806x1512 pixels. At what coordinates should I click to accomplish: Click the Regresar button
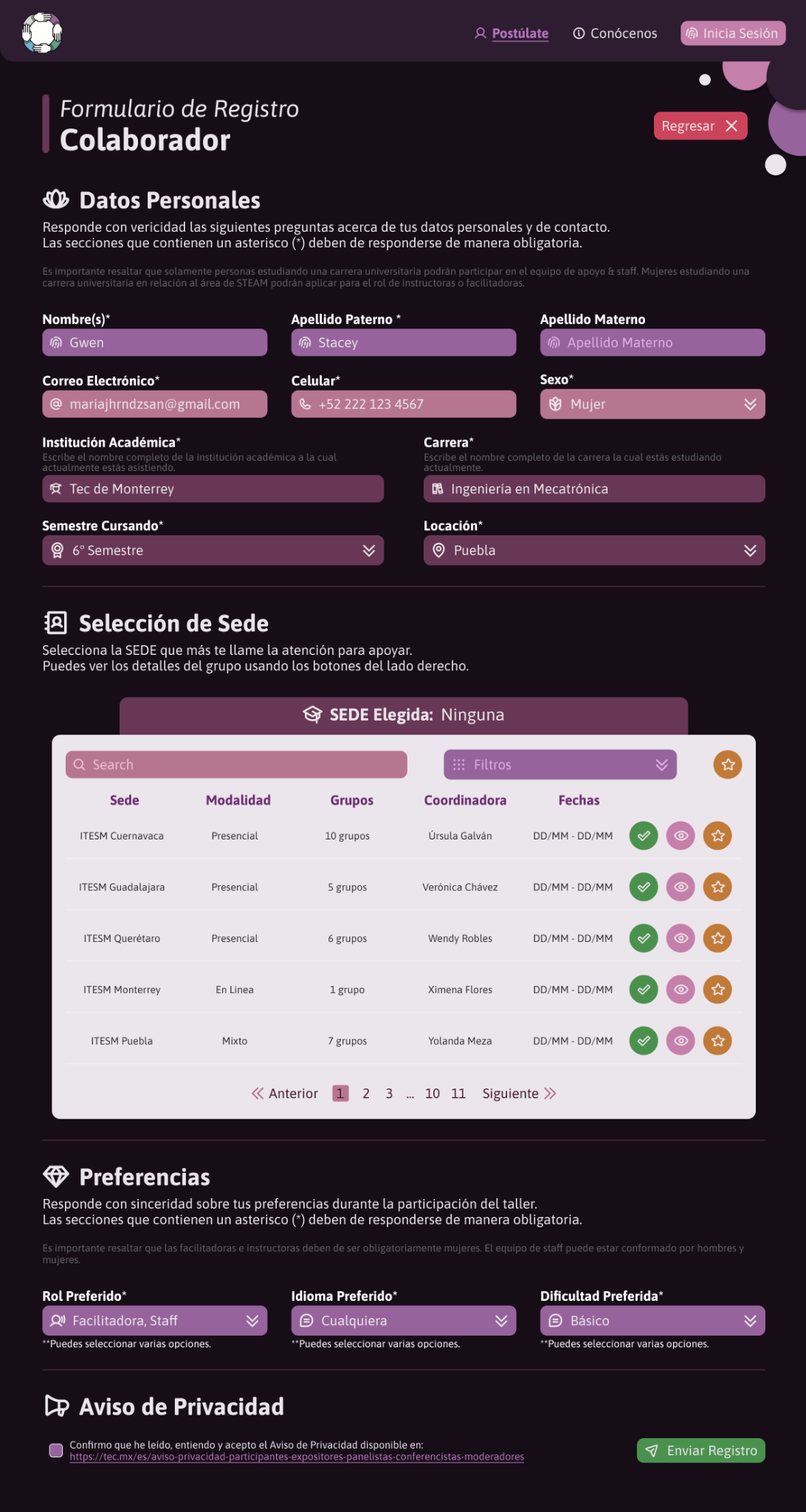tap(700, 126)
